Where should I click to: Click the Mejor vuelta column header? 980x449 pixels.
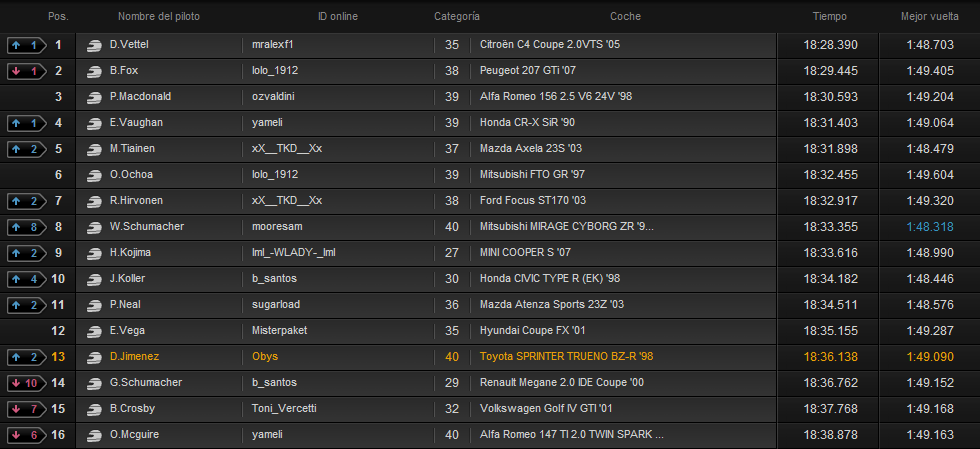click(929, 17)
